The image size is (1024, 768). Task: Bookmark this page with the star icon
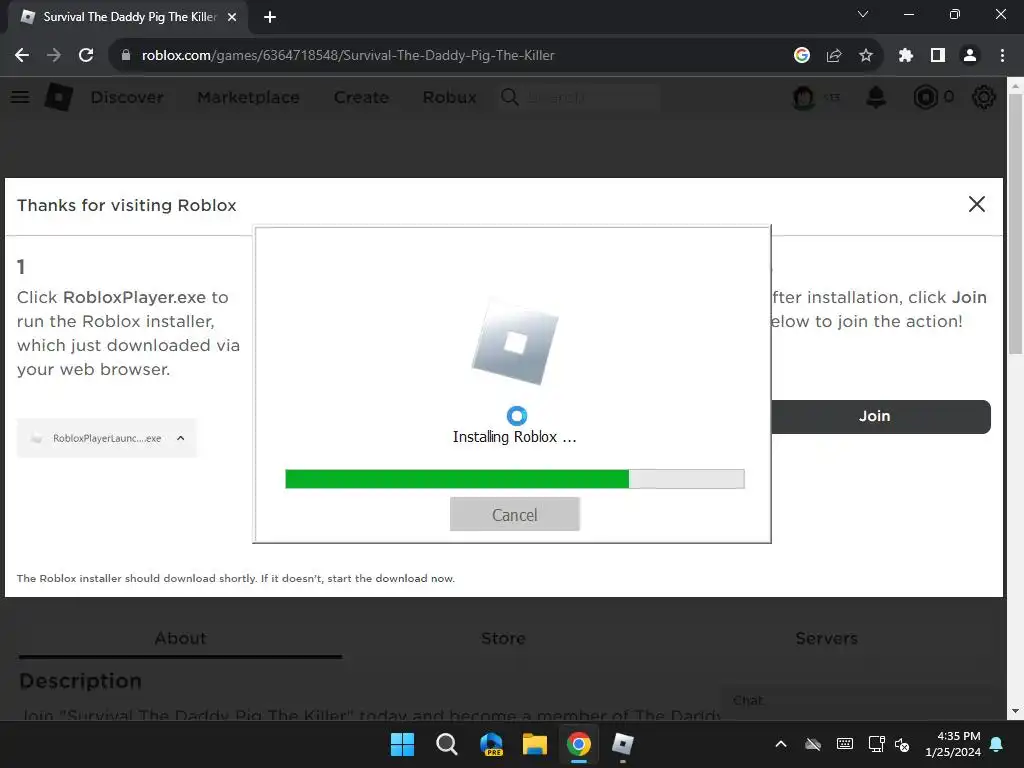pos(866,55)
